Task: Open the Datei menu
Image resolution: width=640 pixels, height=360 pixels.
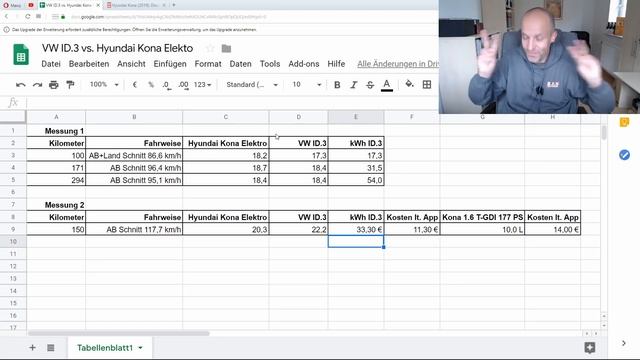Action: [x=51, y=64]
